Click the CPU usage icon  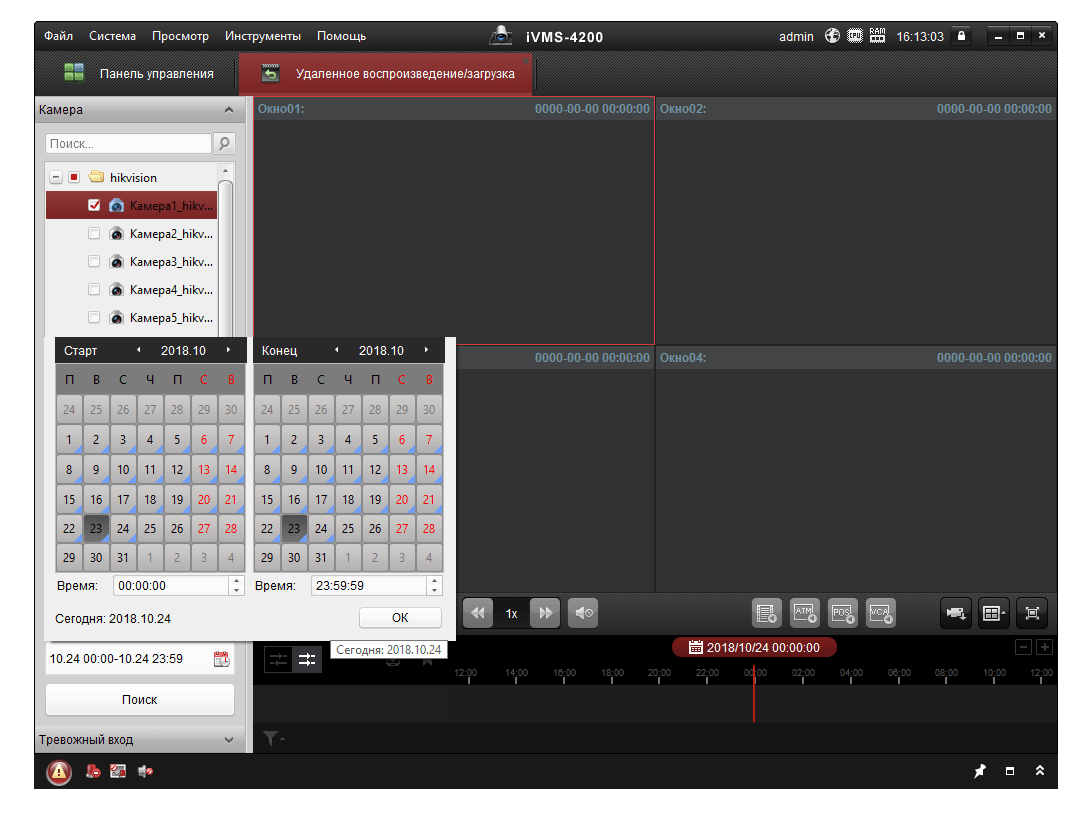(855, 36)
